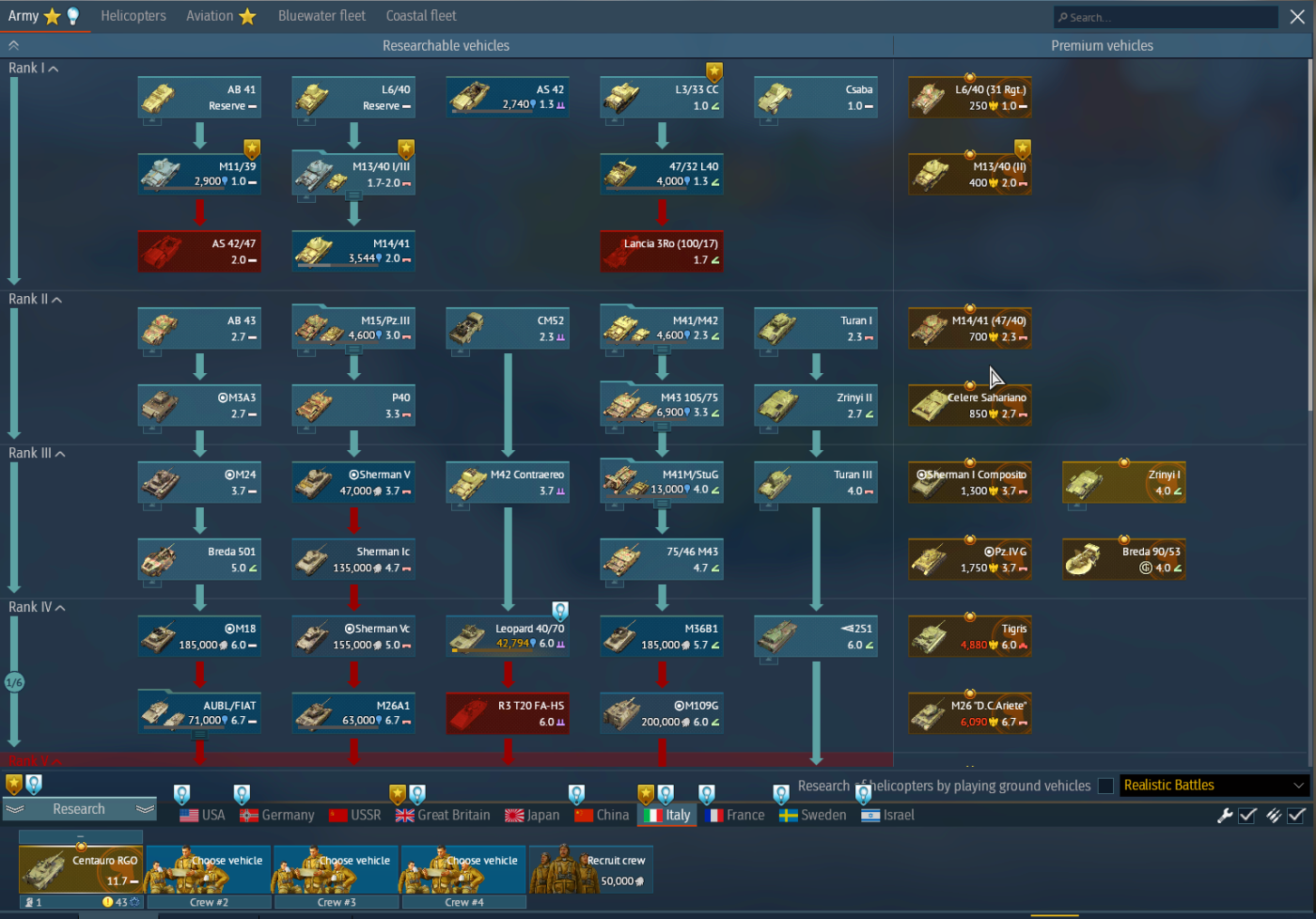Expand the M41M/StuG vehicle group

tap(662, 503)
